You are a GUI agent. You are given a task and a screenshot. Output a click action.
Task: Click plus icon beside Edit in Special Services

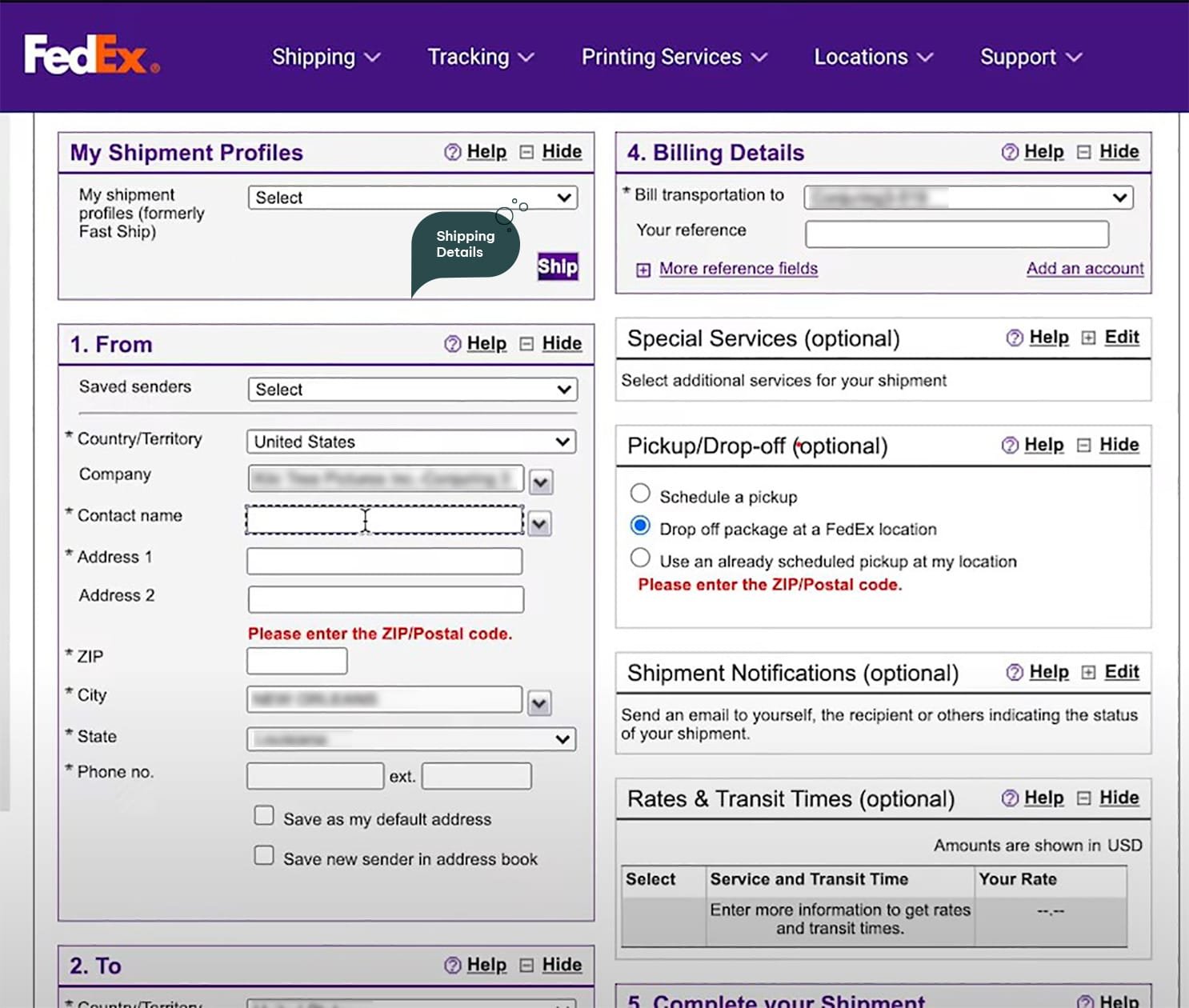(1088, 338)
